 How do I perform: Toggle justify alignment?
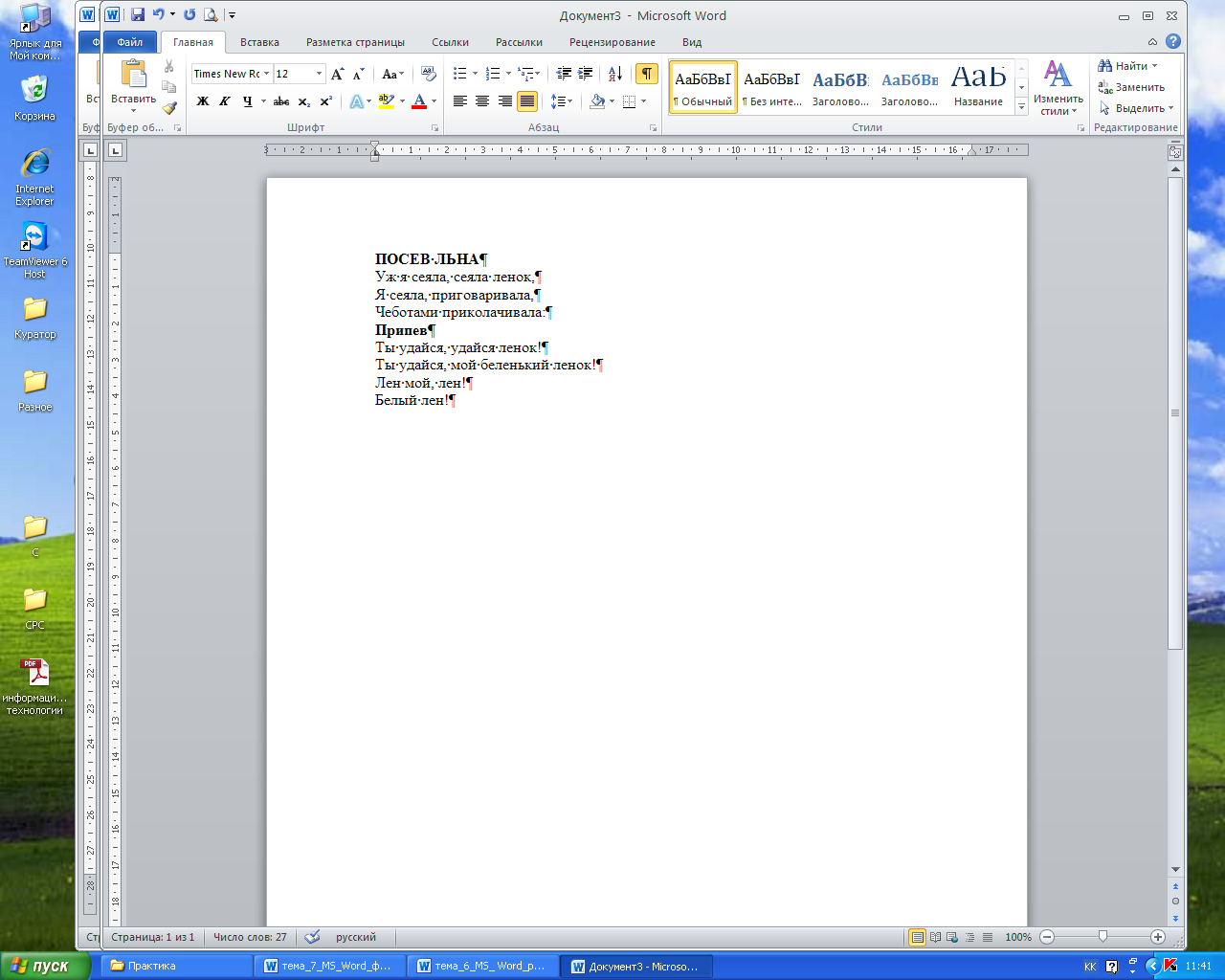coord(526,101)
